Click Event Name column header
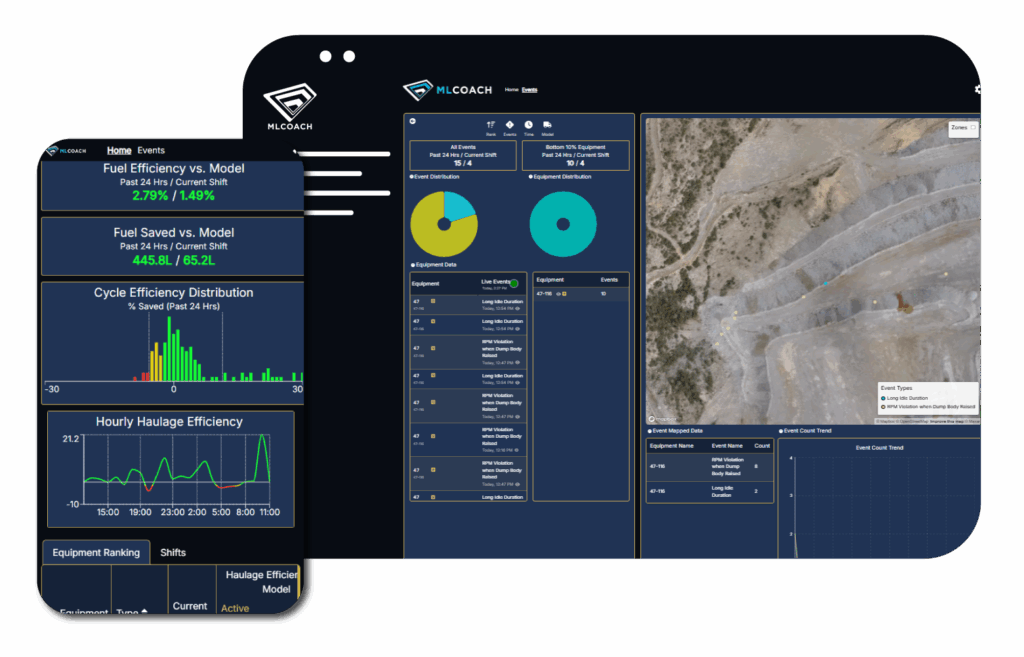 727,446
